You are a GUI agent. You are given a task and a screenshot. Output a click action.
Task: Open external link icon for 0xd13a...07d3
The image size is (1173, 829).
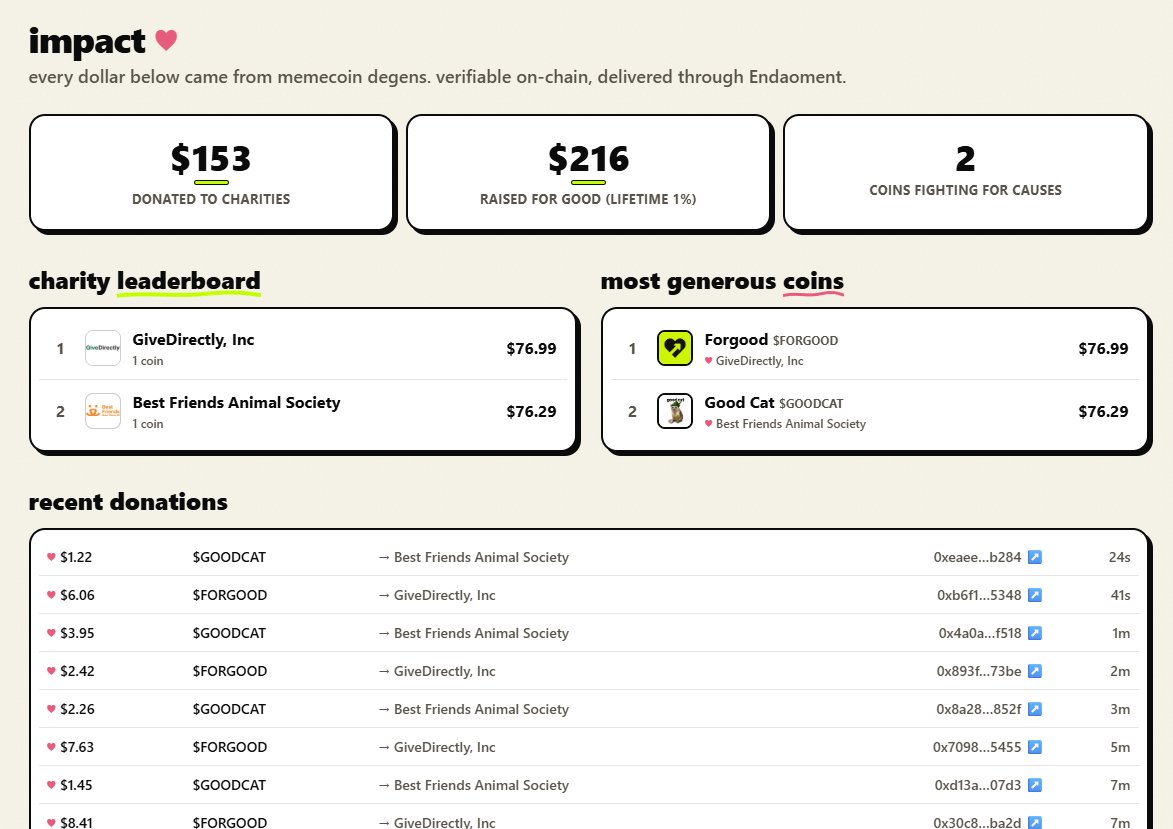coord(1035,785)
